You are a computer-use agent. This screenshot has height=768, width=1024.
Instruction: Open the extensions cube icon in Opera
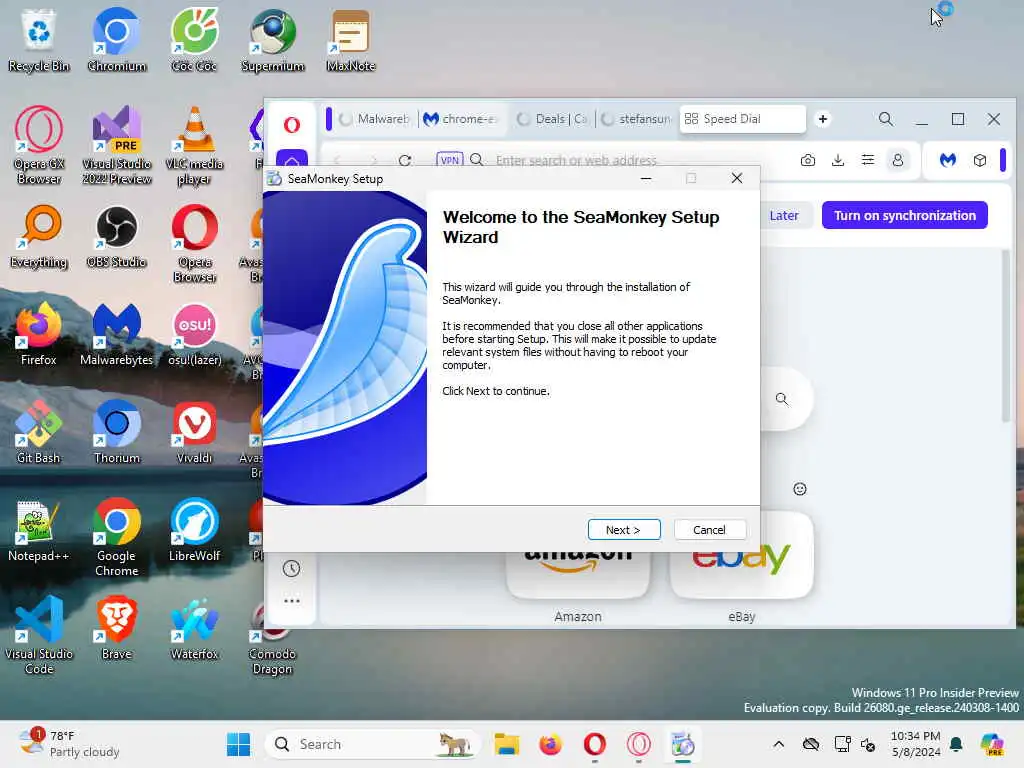pyautogui.click(x=980, y=160)
